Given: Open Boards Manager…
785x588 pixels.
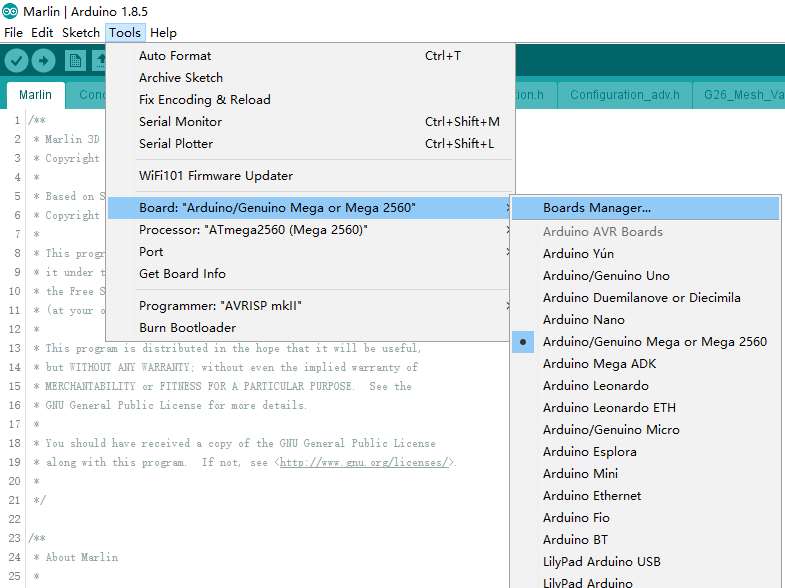Looking at the screenshot, I should (645, 208).
